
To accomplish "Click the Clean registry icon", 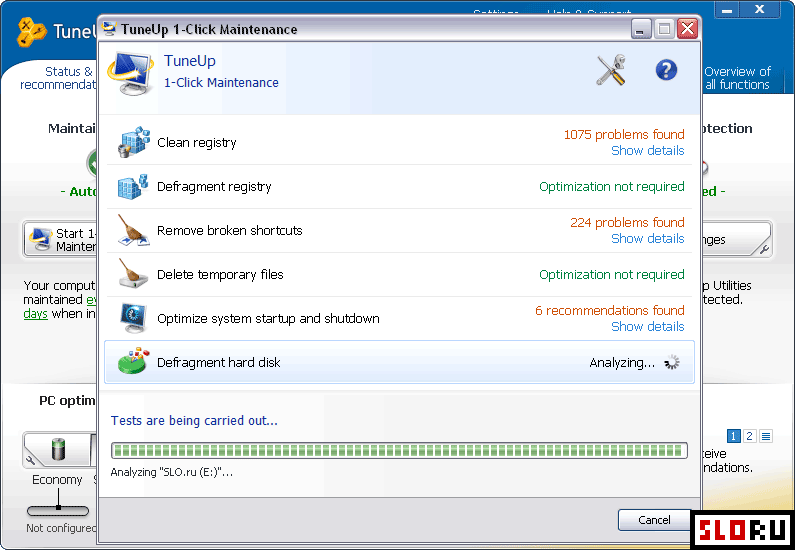I will coord(134,142).
